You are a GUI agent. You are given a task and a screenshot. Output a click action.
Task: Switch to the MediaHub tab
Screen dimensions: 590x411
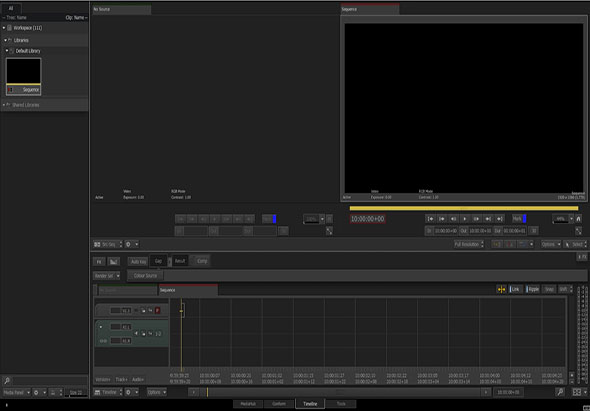tap(248, 403)
